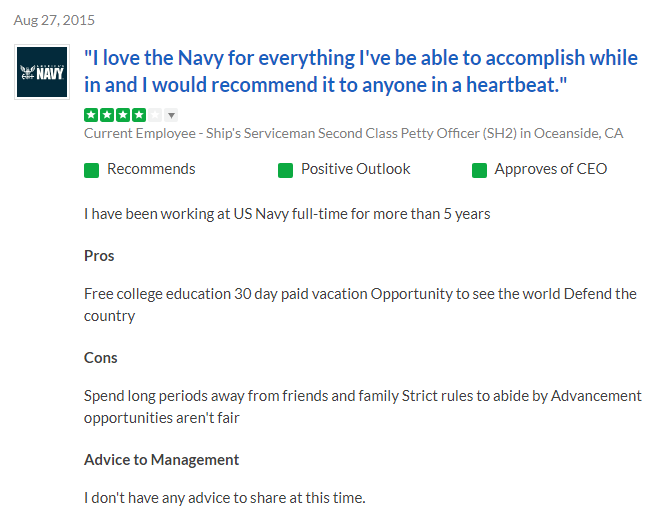Click the second green rating star
Screen dimensions: 665x525
tap(106, 114)
